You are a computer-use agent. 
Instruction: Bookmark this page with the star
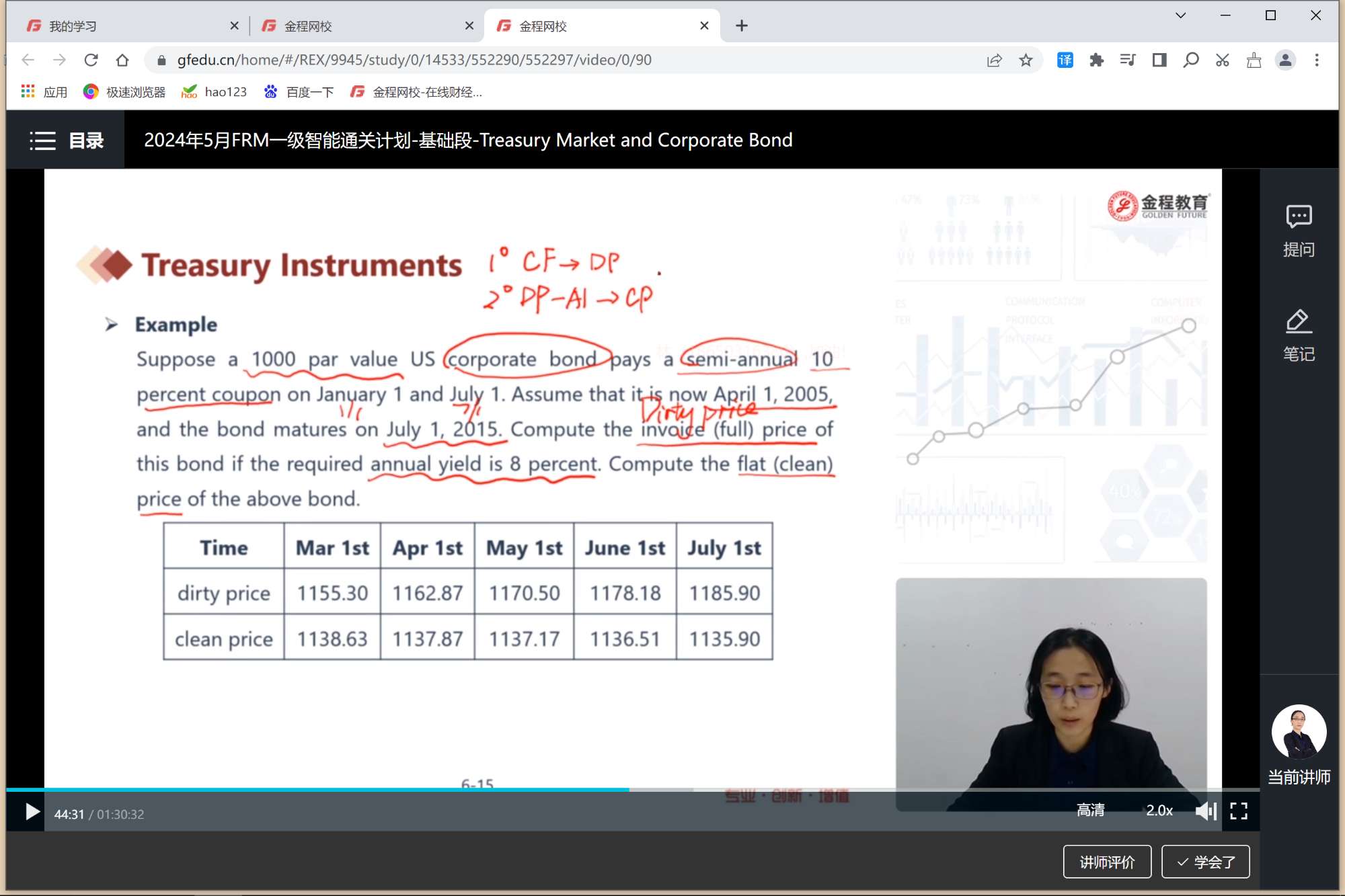pos(1026,60)
